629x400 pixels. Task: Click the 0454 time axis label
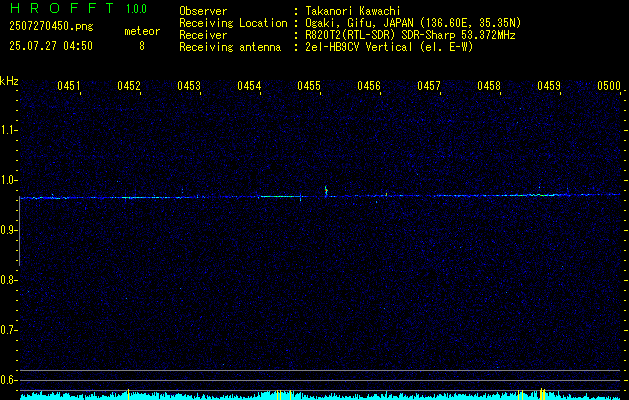coord(249,86)
